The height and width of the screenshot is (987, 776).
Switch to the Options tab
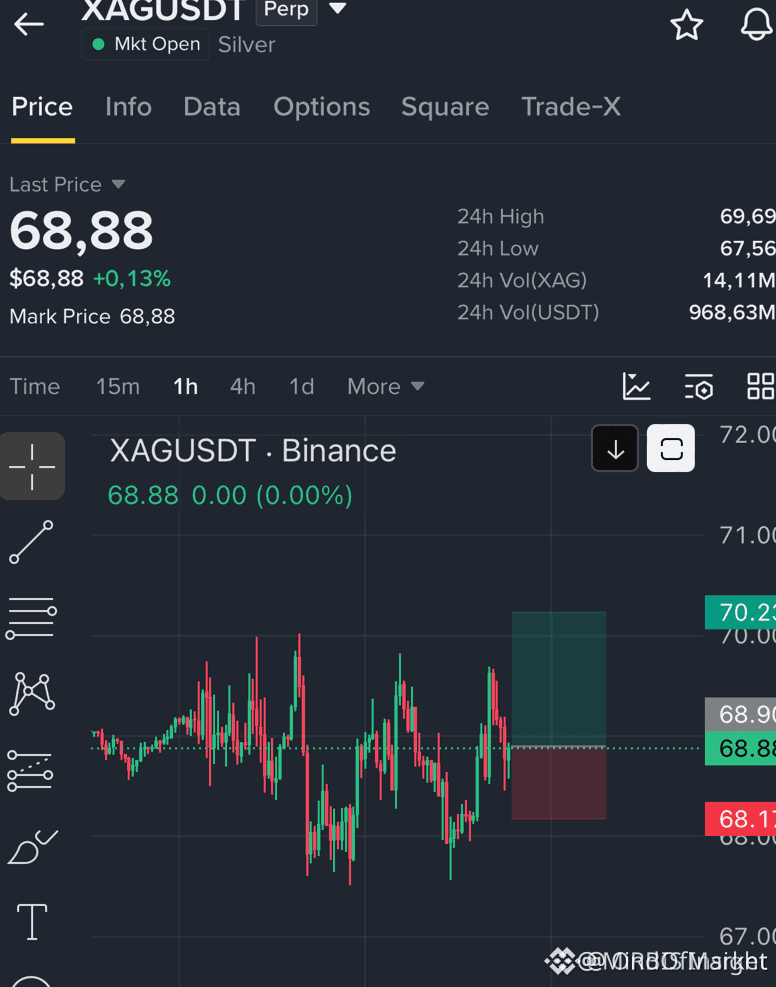click(322, 107)
